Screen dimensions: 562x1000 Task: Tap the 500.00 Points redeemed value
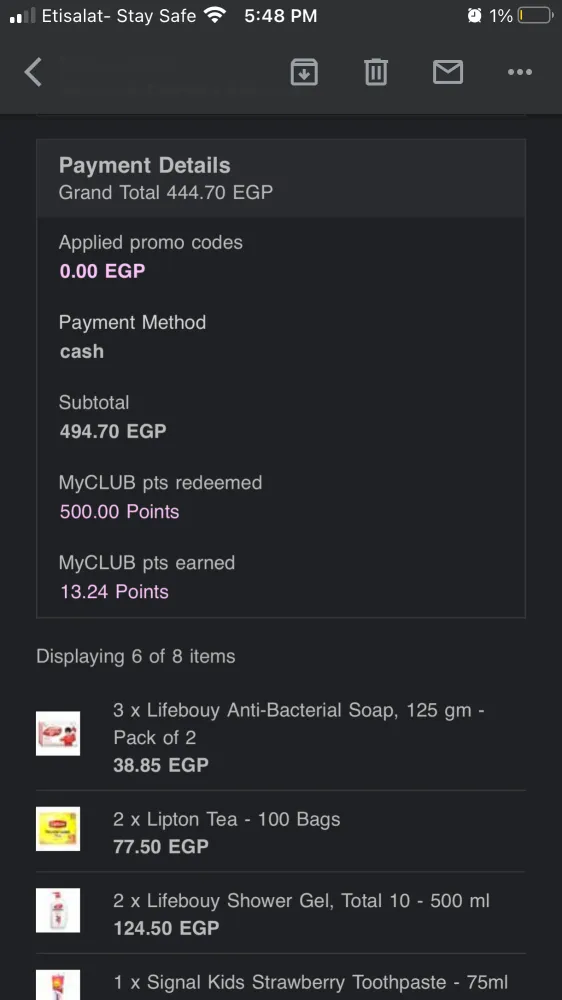click(119, 511)
